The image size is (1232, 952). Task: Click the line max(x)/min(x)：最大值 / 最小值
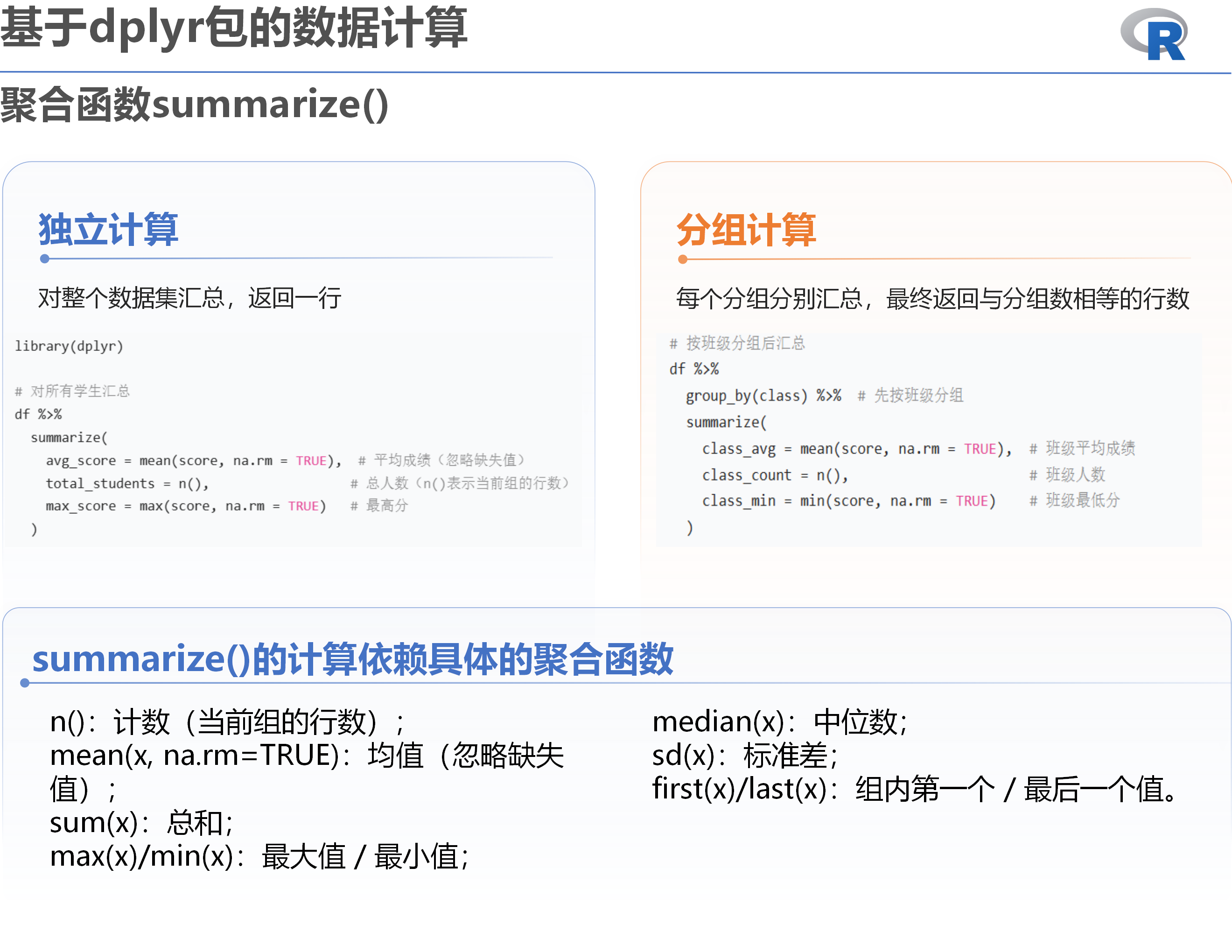259,856
